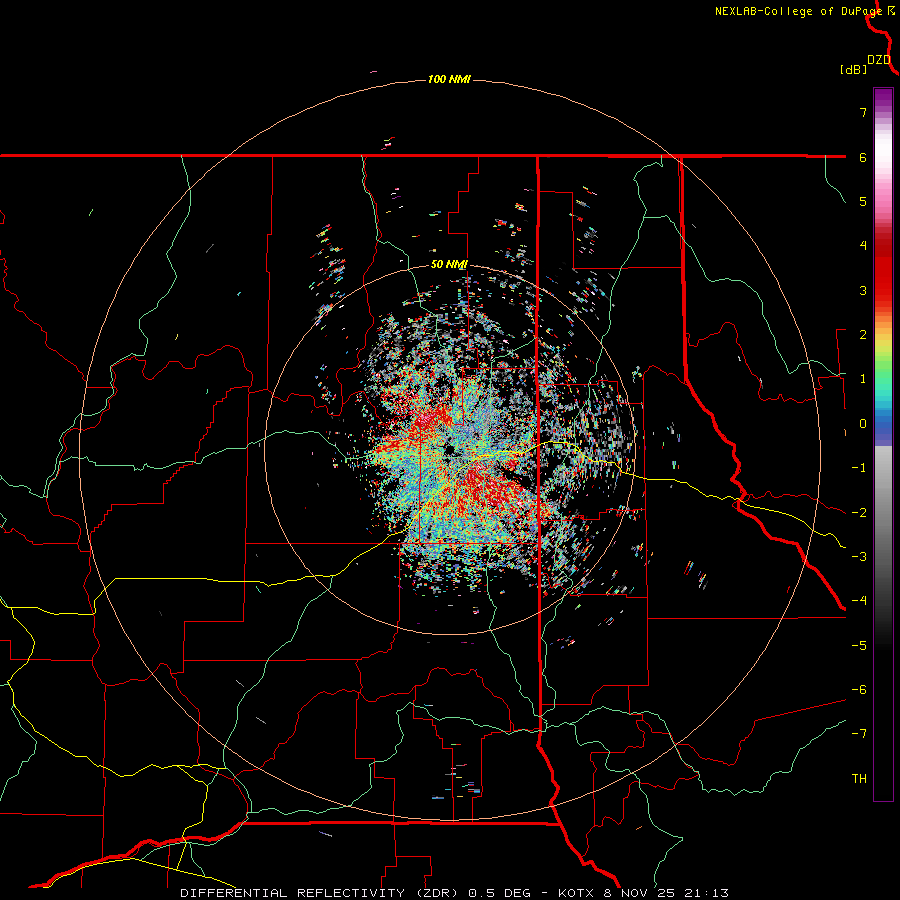Image resolution: width=900 pixels, height=900 pixels.
Task: Click the 0 dB tick on colorbar
Action: tap(863, 424)
